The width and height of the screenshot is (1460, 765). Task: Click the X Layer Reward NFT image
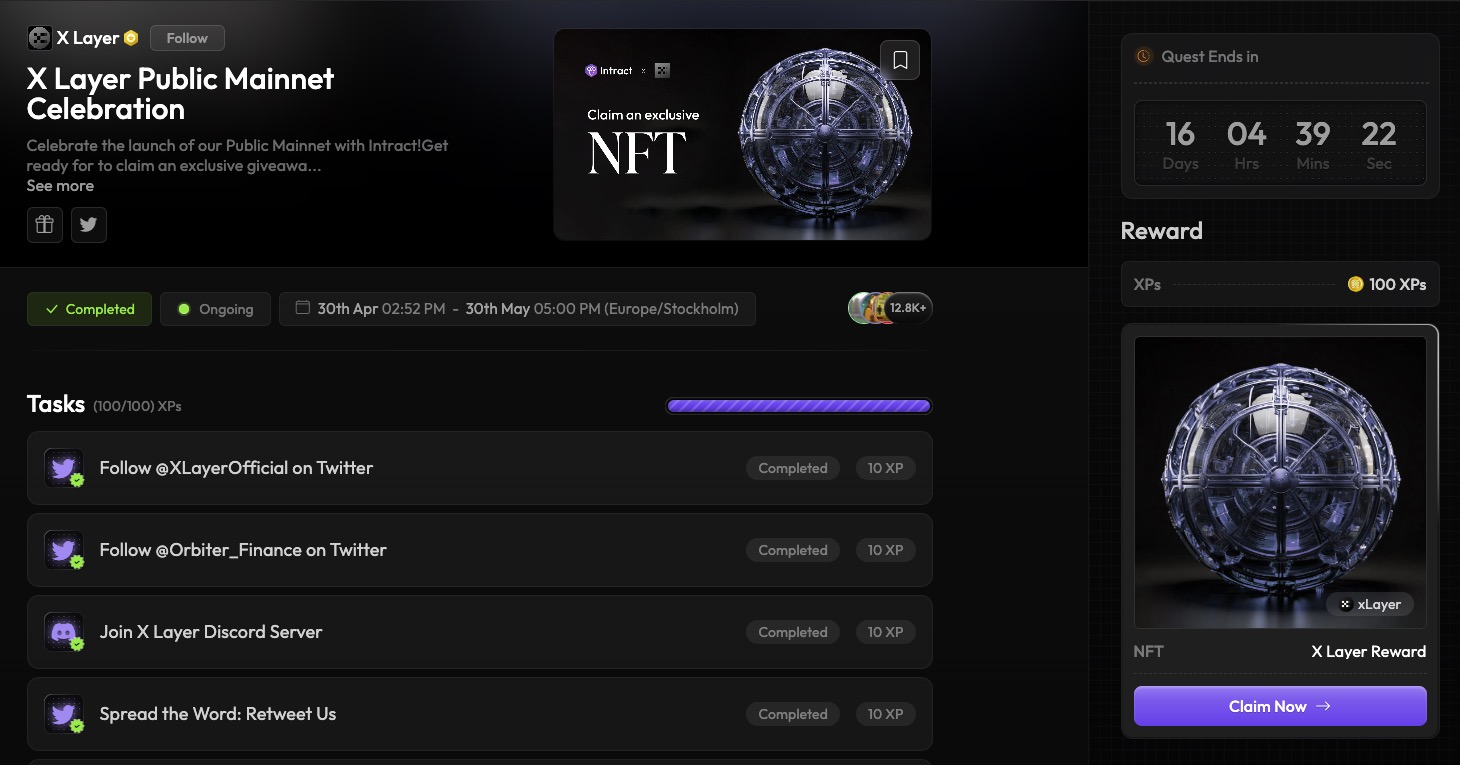pyautogui.click(x=1279, y=482)
